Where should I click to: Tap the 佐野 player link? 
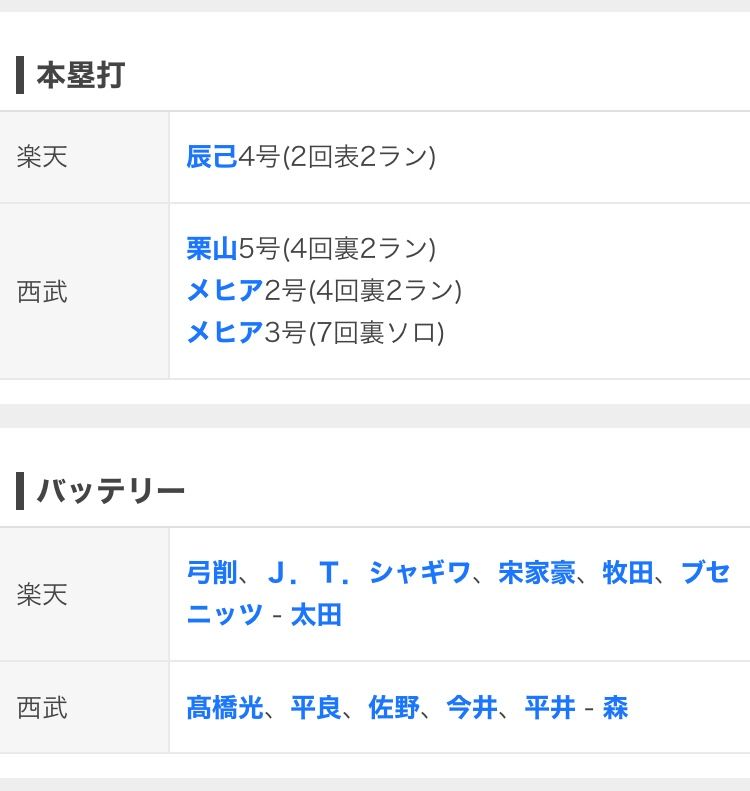pos(394,708)
